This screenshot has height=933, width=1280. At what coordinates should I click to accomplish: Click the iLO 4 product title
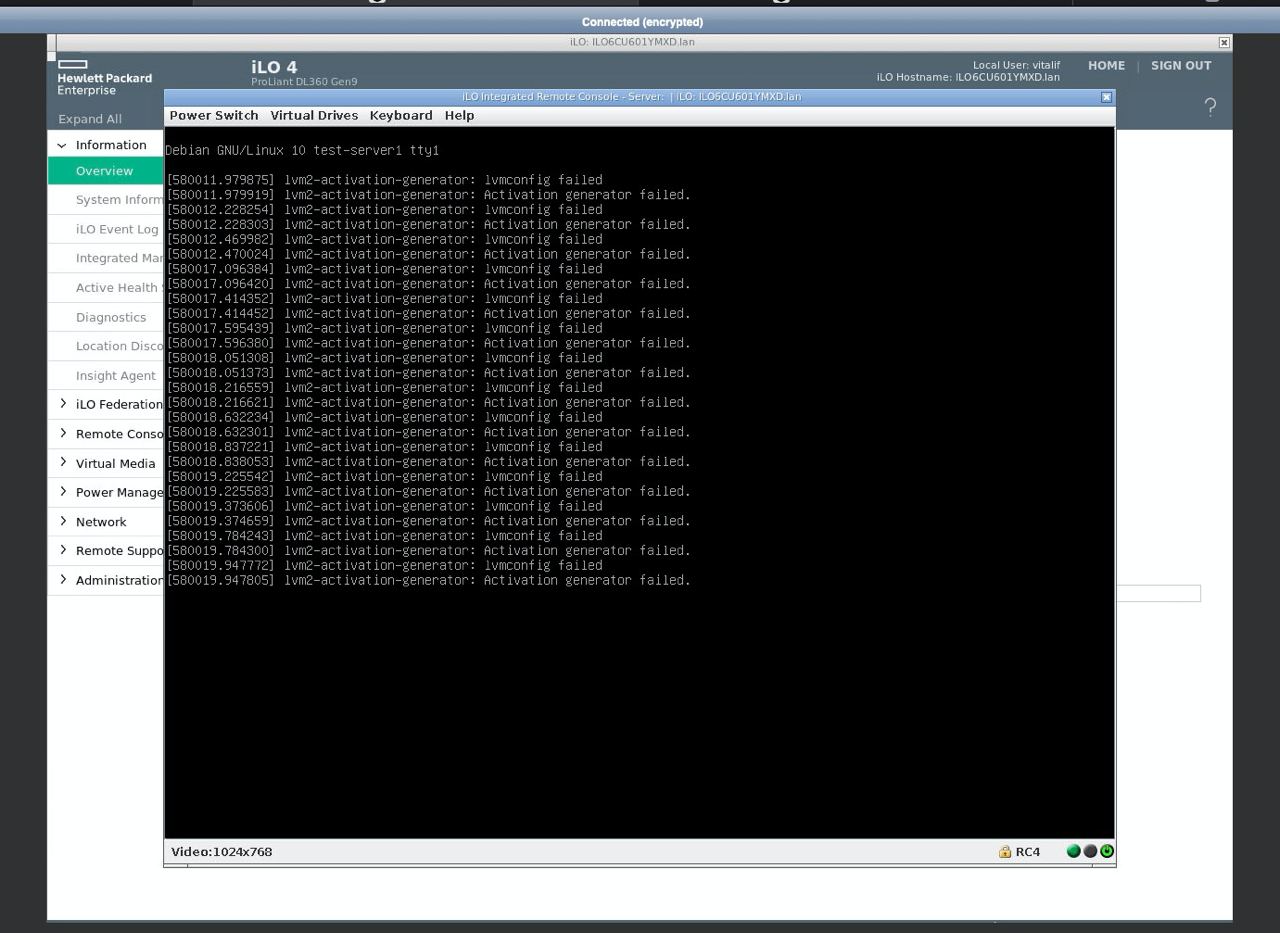coord(274,67)
